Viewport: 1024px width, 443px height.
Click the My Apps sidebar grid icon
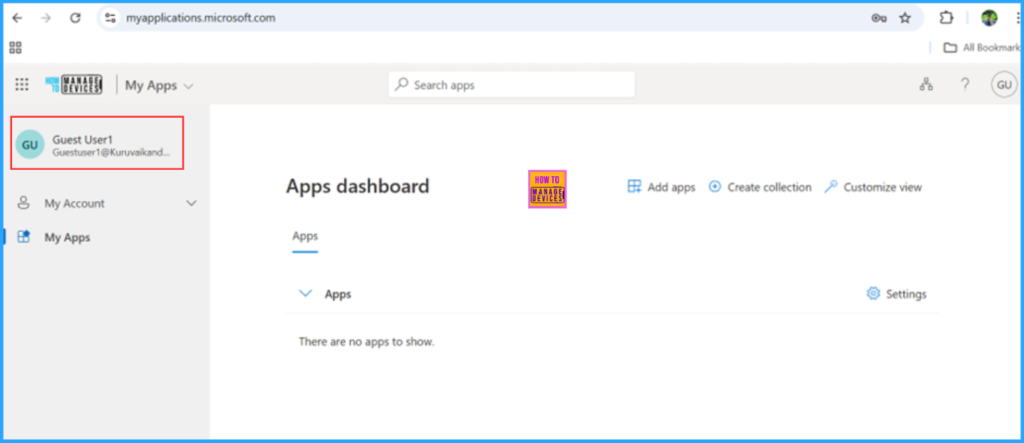coord(24,237)
